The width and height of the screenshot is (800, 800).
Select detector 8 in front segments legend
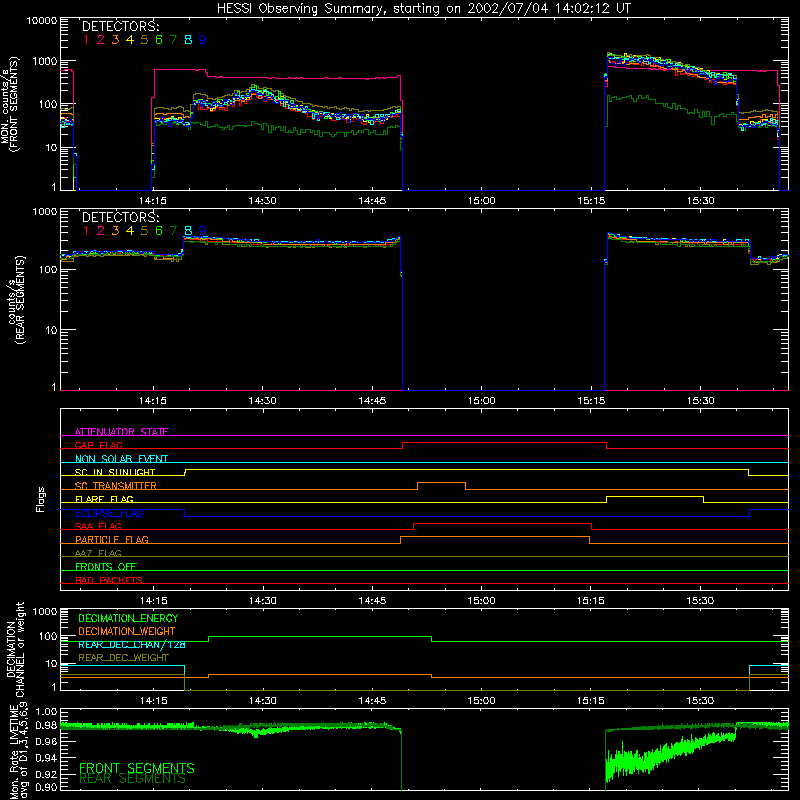point(188,40)
